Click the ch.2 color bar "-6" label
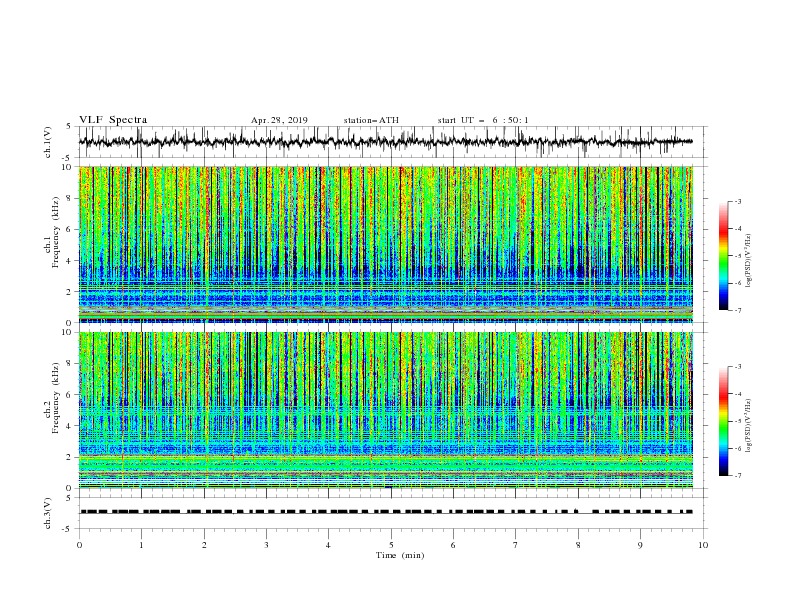792x612 pixels. pyautogui.click(x=738, y=448)
